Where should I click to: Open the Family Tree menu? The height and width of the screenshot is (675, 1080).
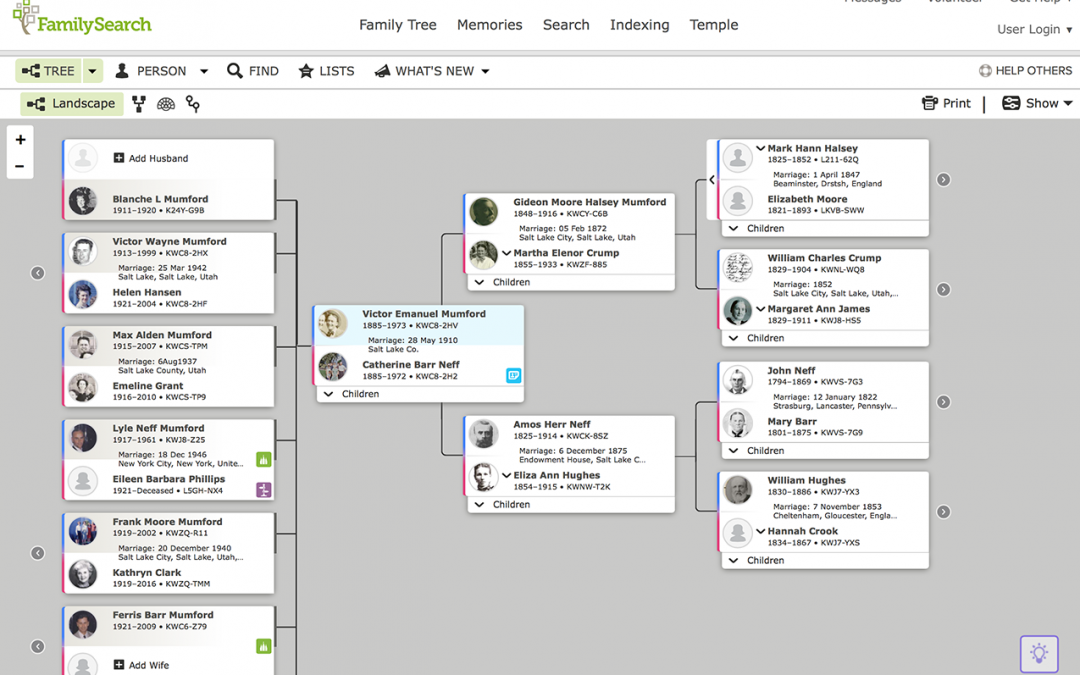pyautogui.click(x=398, y=25)
